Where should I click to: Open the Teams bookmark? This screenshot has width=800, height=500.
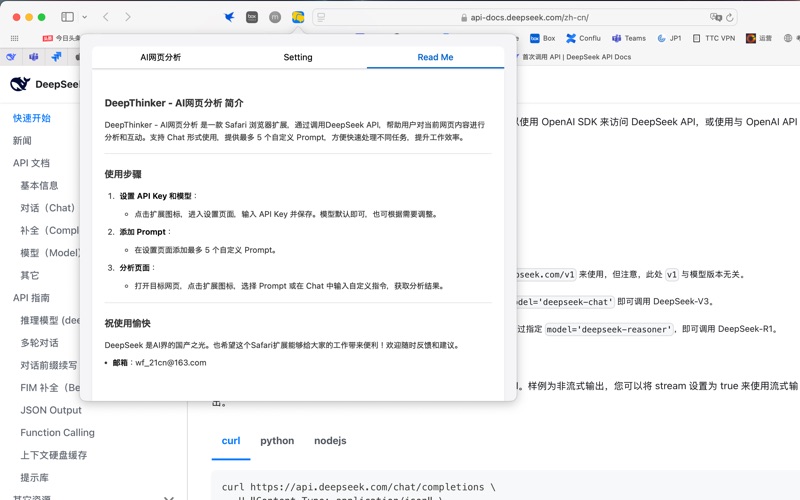click(629, 38)
